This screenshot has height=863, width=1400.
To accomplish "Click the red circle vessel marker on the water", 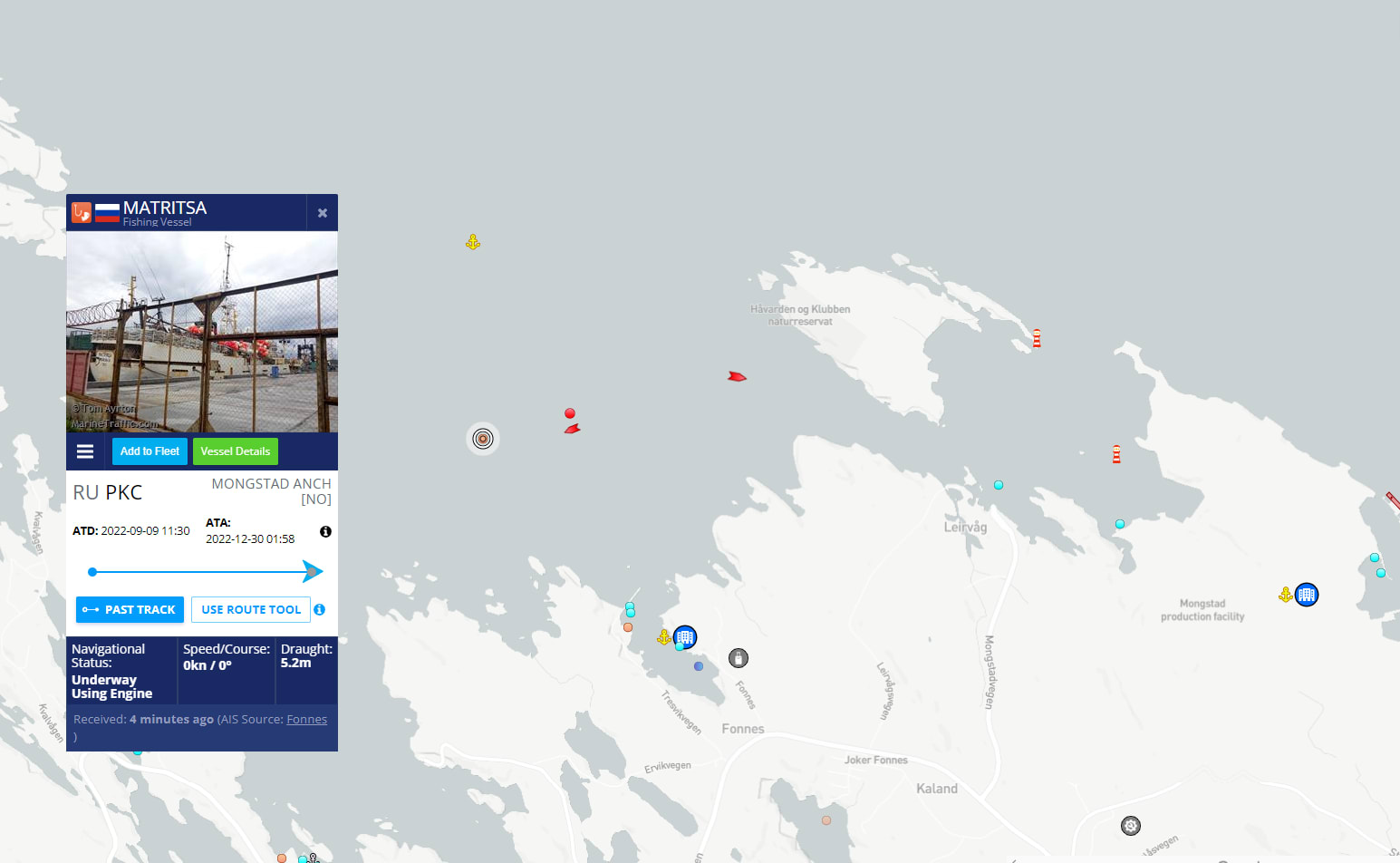I will (x=570, y=413).
